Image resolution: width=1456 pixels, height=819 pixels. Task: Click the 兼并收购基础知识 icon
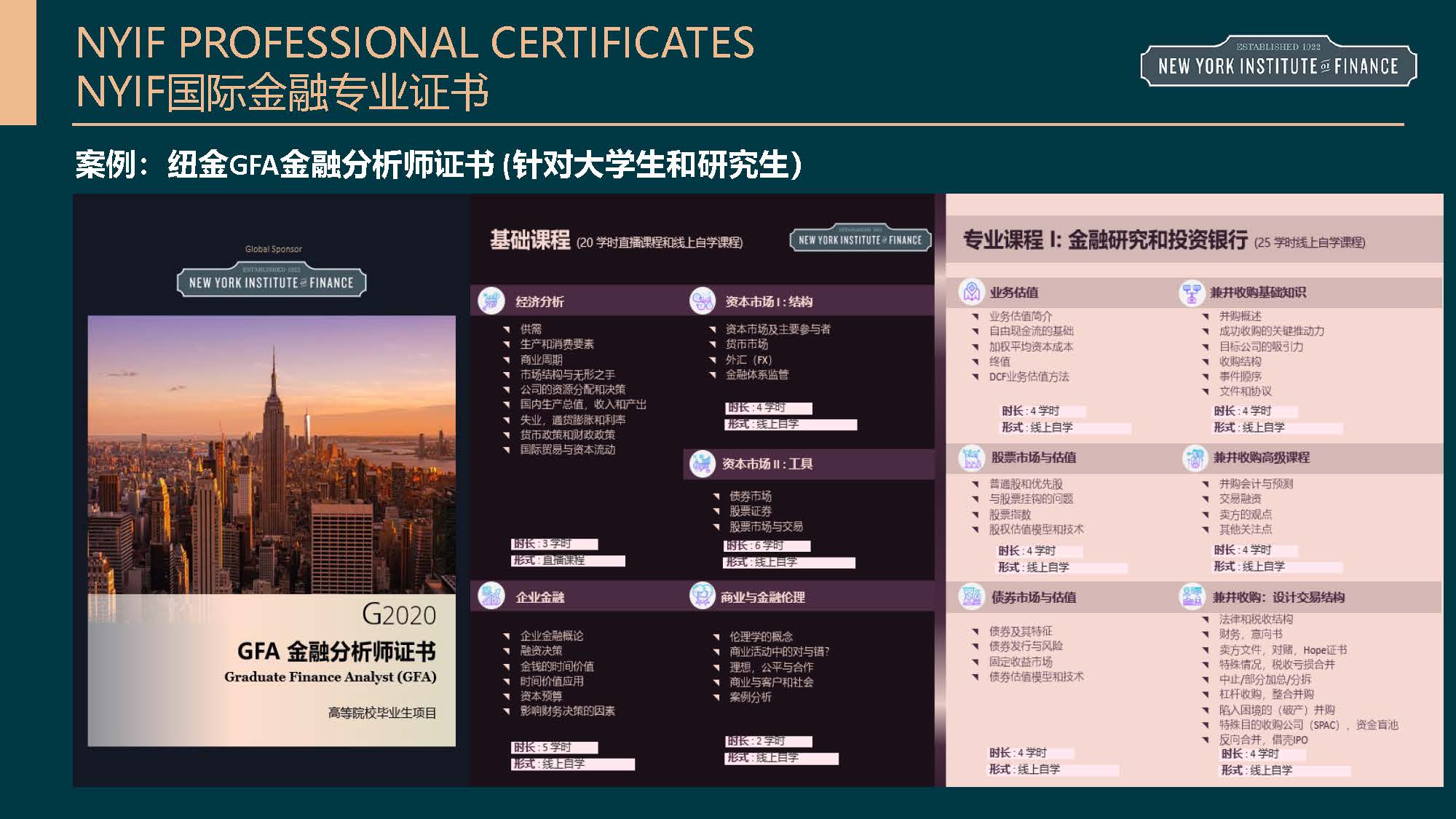[1192, 292]
